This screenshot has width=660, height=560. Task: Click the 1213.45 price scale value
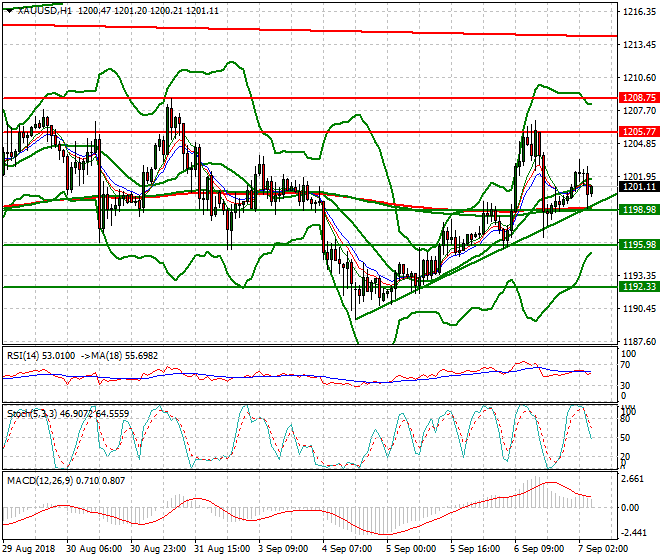[639, 45]
